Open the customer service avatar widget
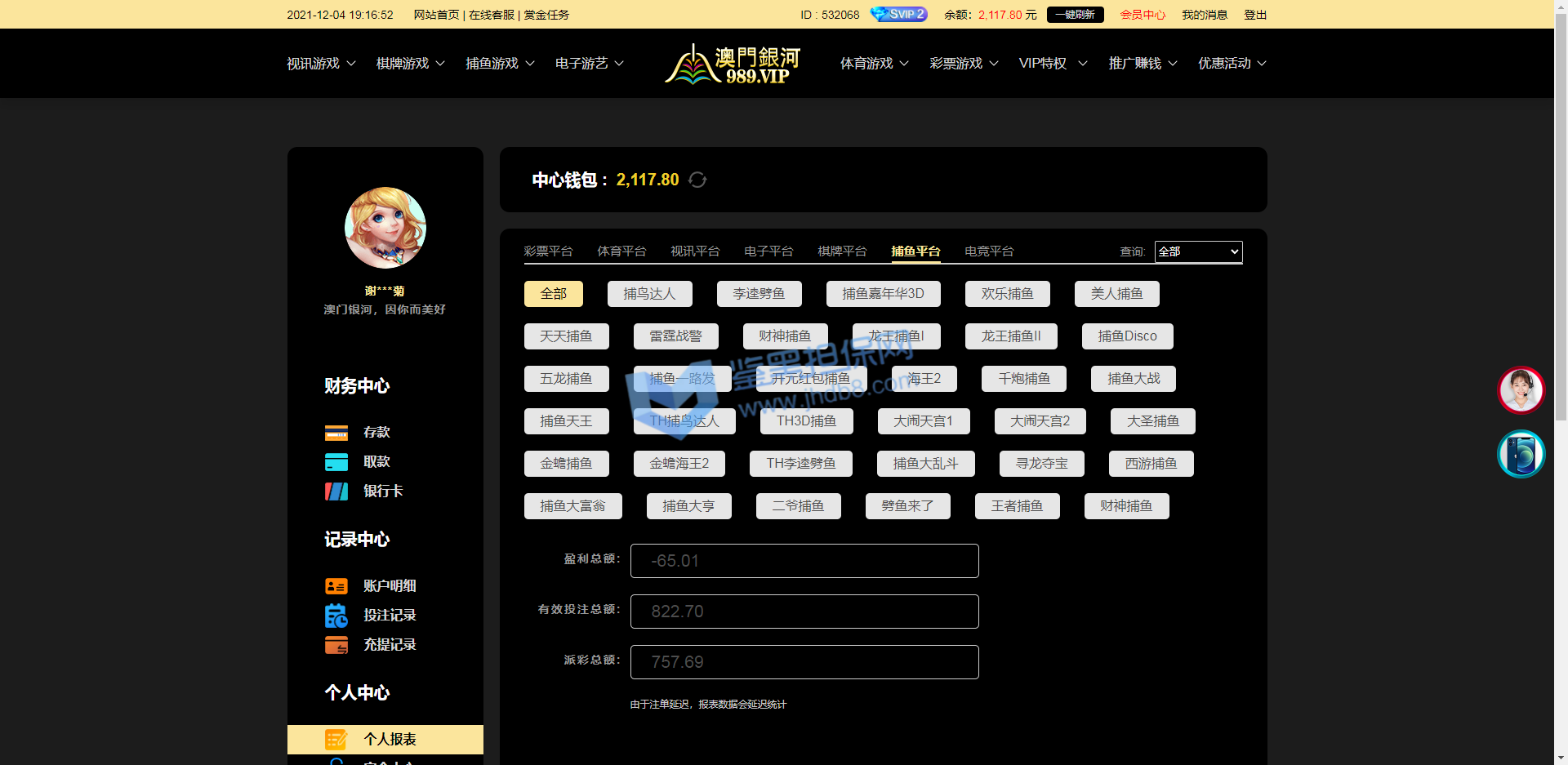The image size is (1568, 765). tap(1521, 389)
